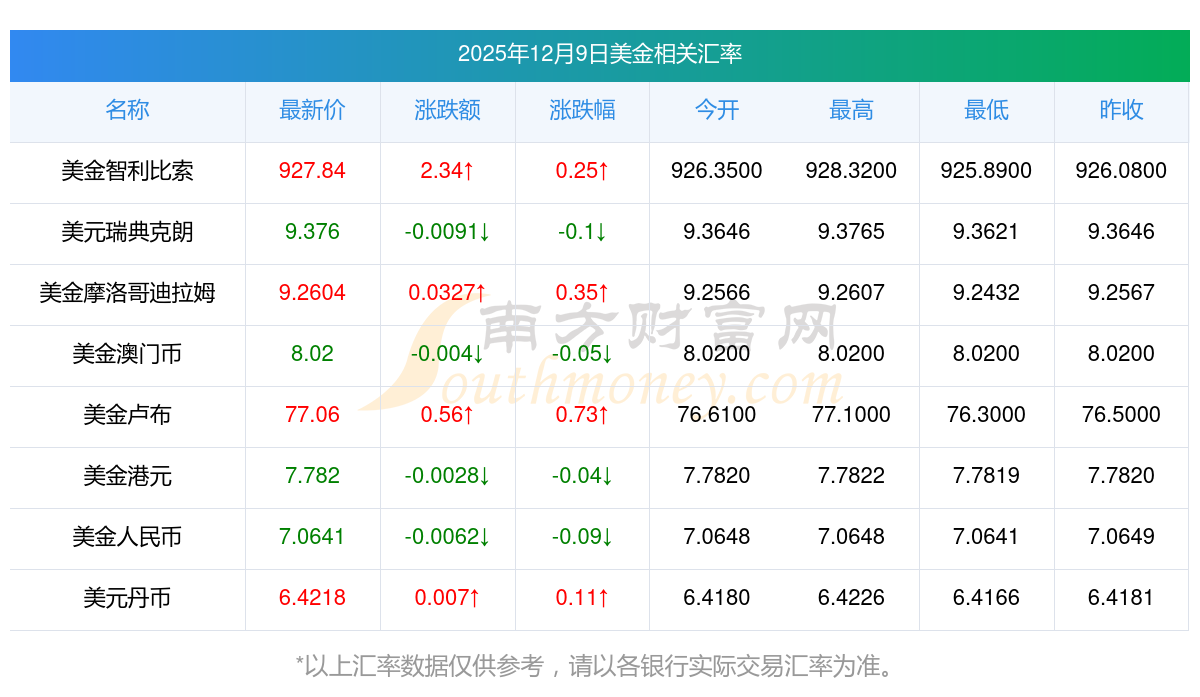The image size is (1200, 697).
Task: Click change amount -0.0091↓
Action: (447, 232)
